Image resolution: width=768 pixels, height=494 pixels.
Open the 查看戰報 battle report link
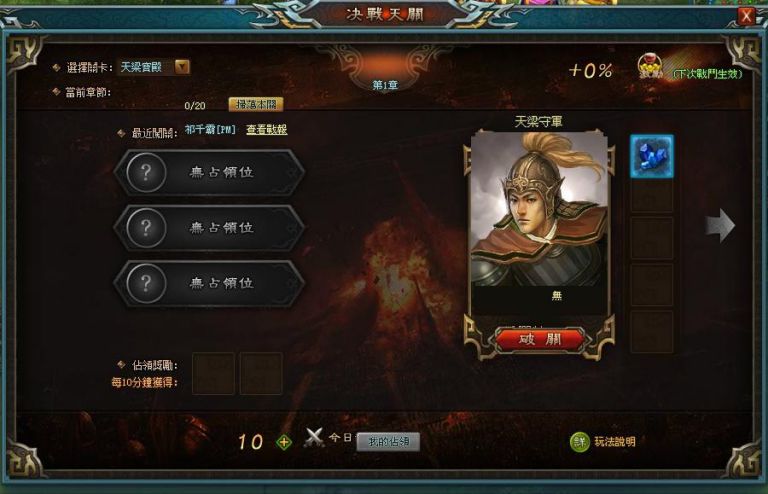(x=266, y=130)
